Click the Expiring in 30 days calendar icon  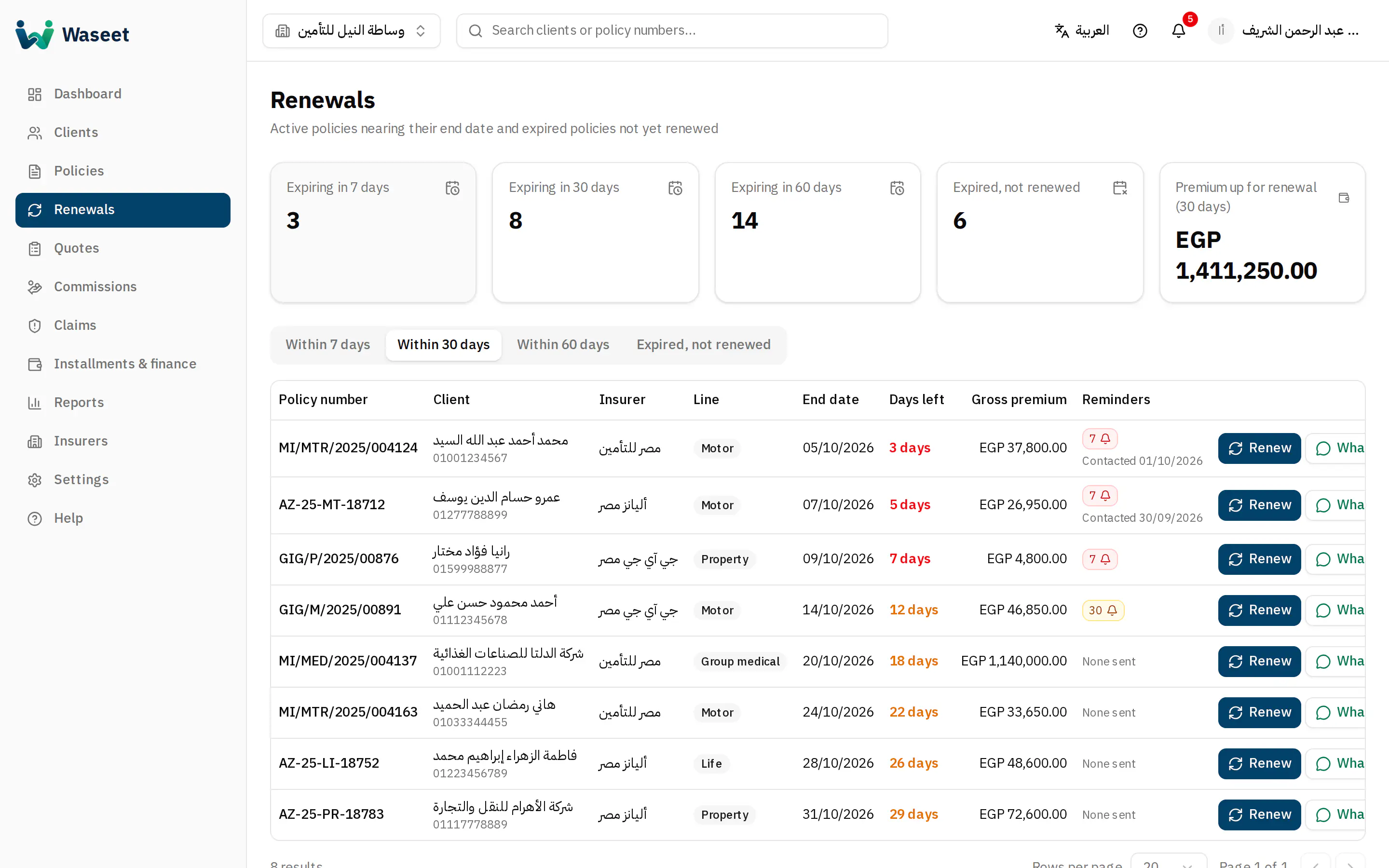675,188
